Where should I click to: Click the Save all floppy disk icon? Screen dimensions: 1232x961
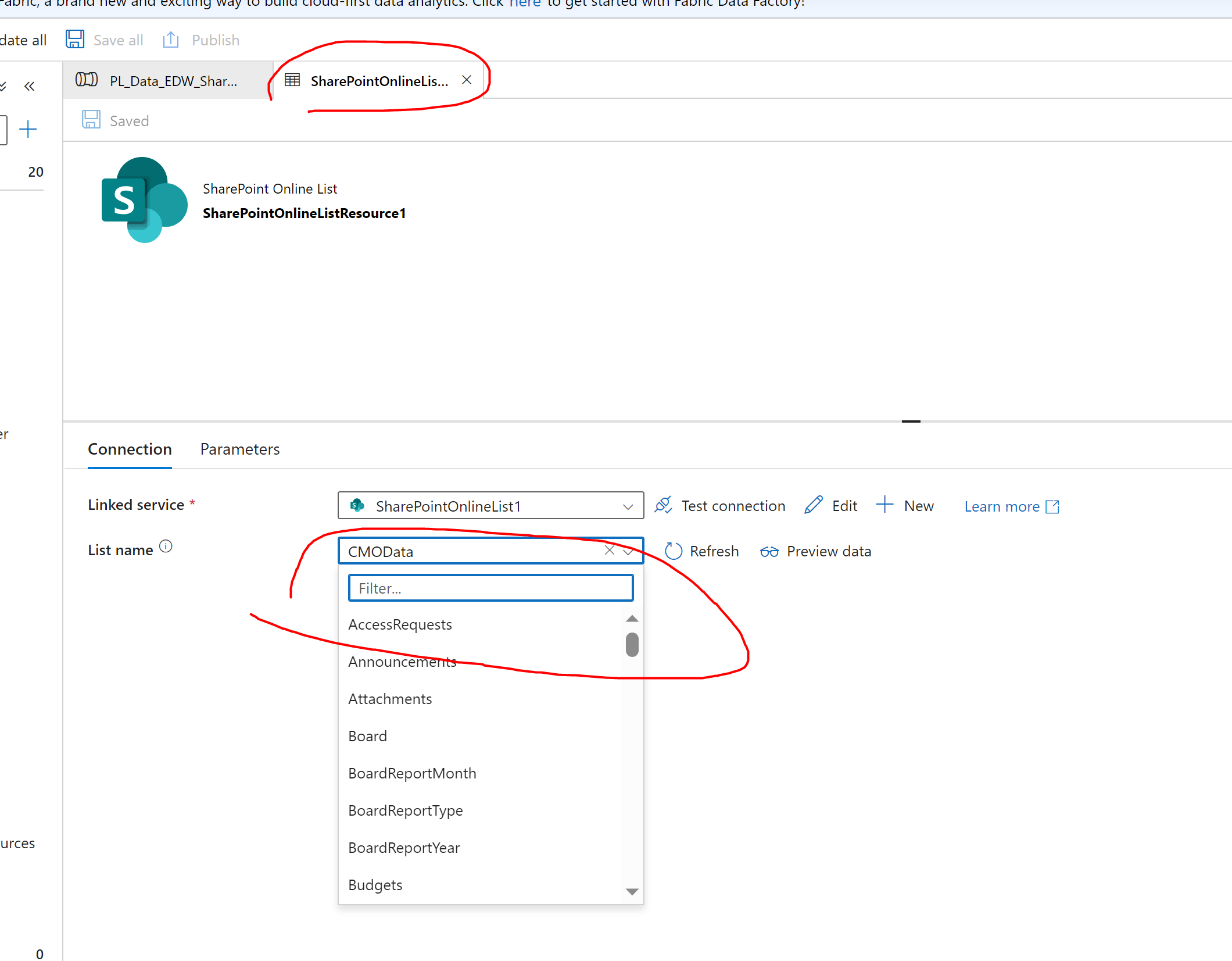(74, 39)
